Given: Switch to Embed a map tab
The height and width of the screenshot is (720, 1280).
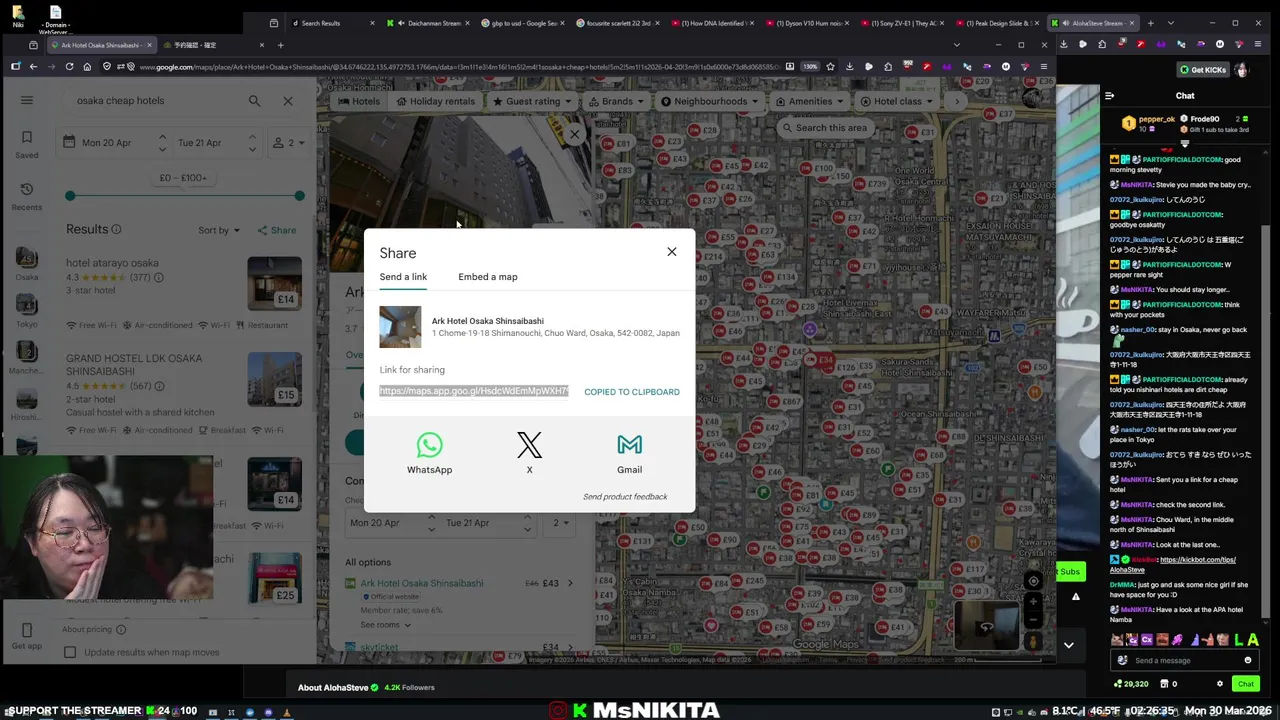Looking at the screenshot, I should click(488, 277).
